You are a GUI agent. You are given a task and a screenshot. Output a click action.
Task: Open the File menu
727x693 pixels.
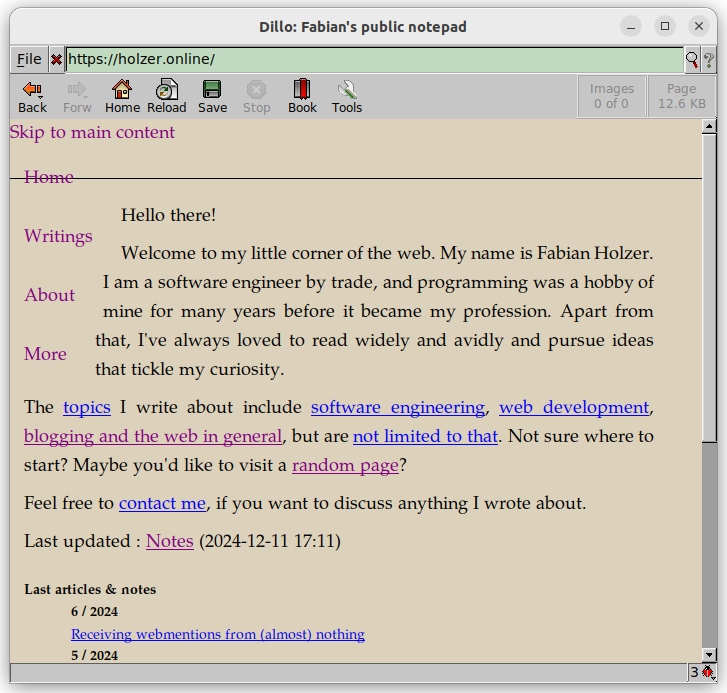(29, 60)
